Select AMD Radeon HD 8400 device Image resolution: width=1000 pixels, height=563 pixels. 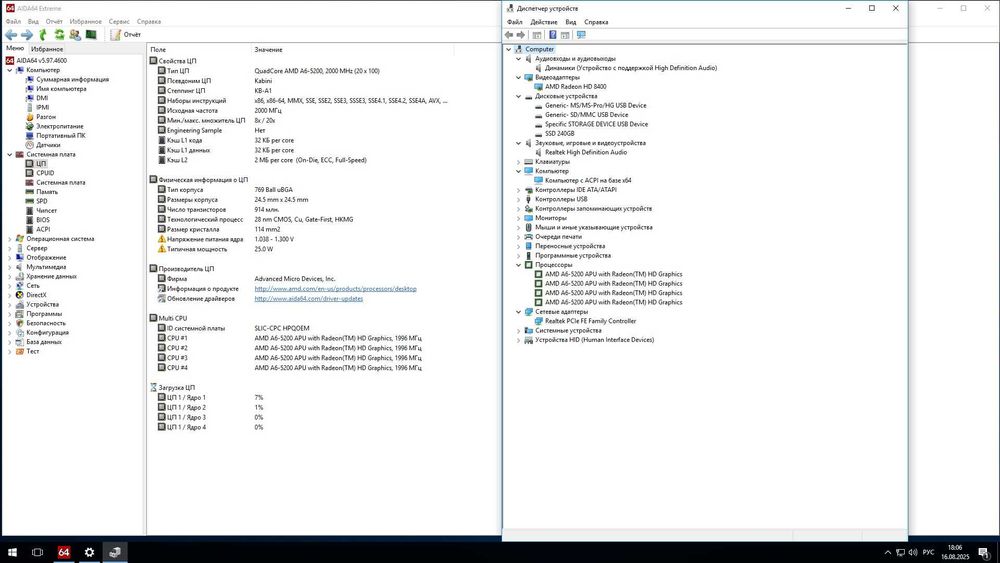click(575, 87)
